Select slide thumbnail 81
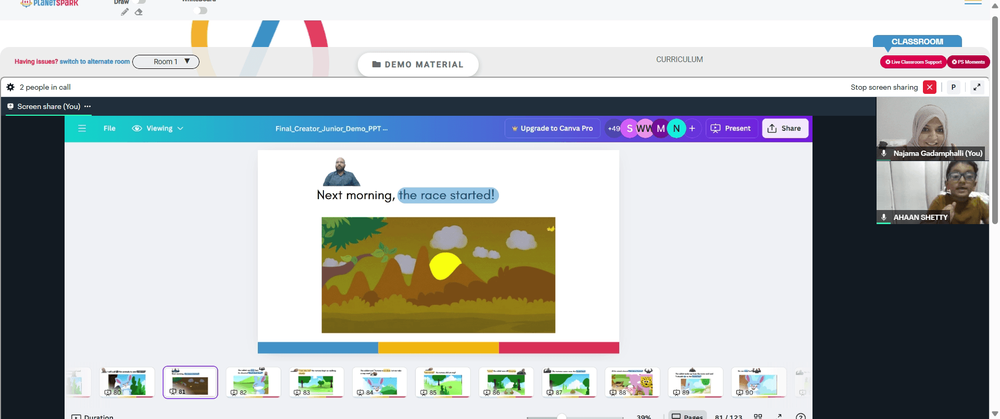The height and width of the screenshot is (419, 1000). tap(190, 382)
